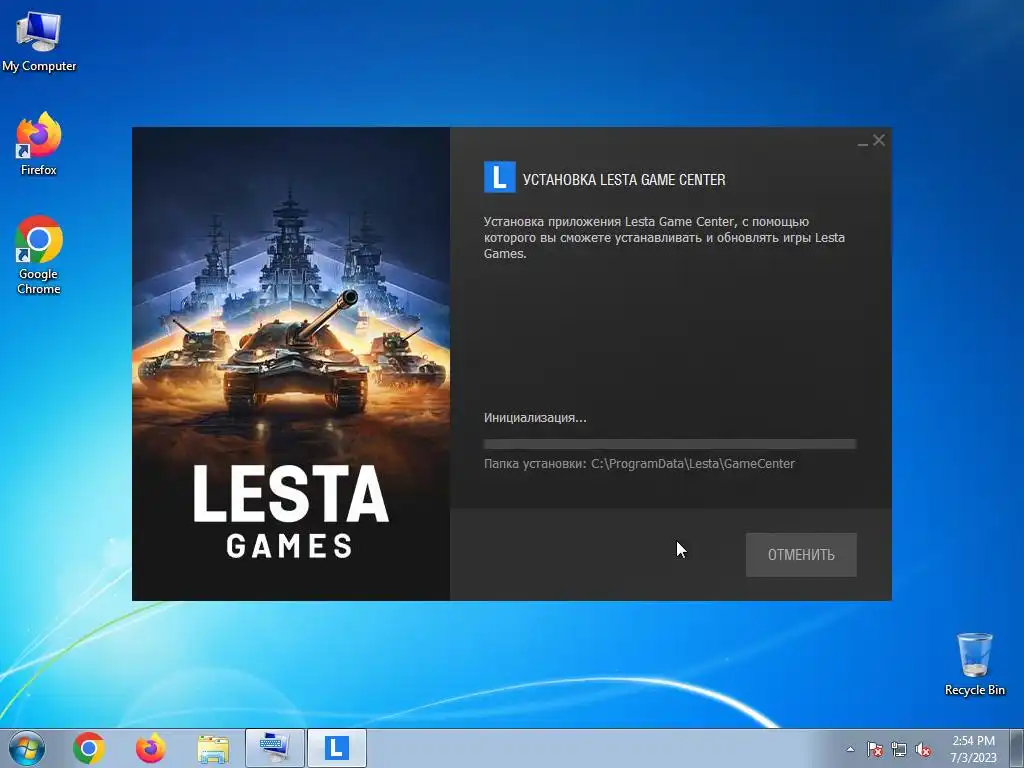The image size is (1024, 768).
Task: Open the Windows Start menu
Action: 27,748
